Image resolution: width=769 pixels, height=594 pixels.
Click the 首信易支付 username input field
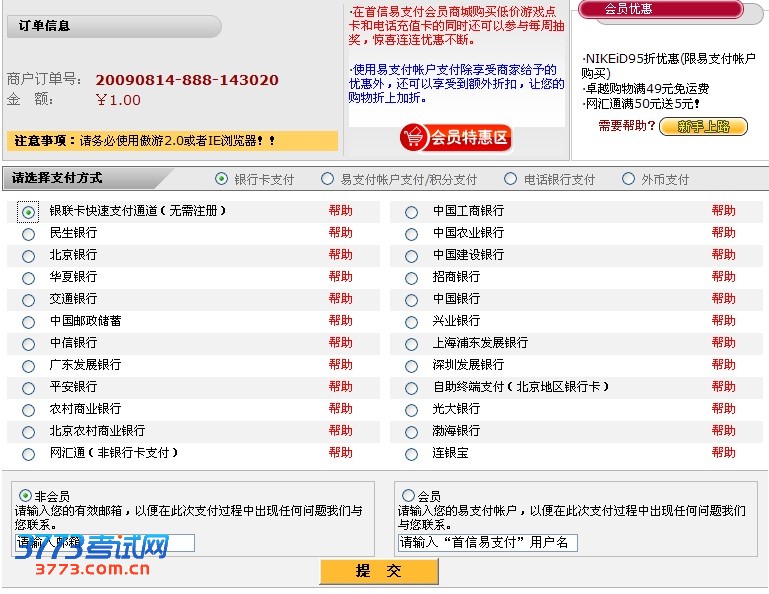pos(487,542)
